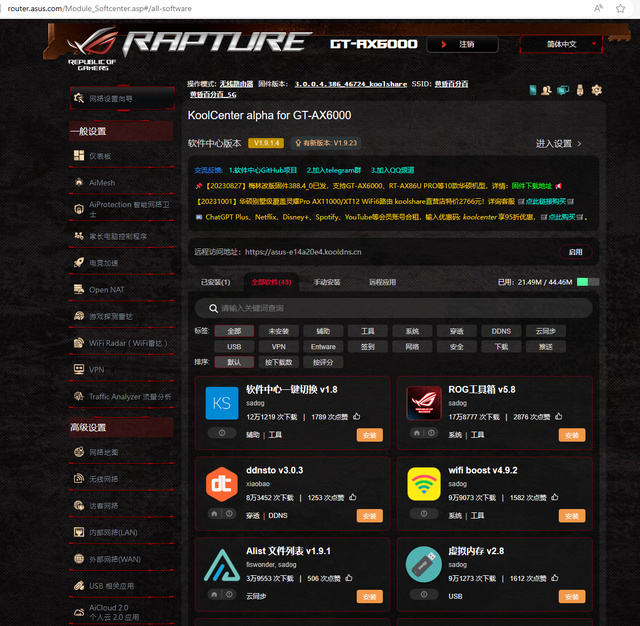Open USB application sidebar icon
Screen dimensions: 640x626
coord(79,586)
